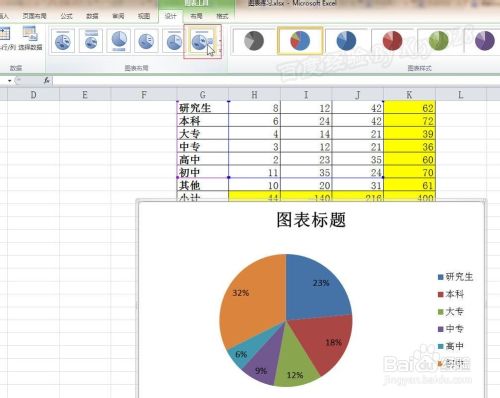Image resolution: width=500 pixels, height=398 pixels.
Task: Click the 研究生 legend entry
Action: (455, 277)
